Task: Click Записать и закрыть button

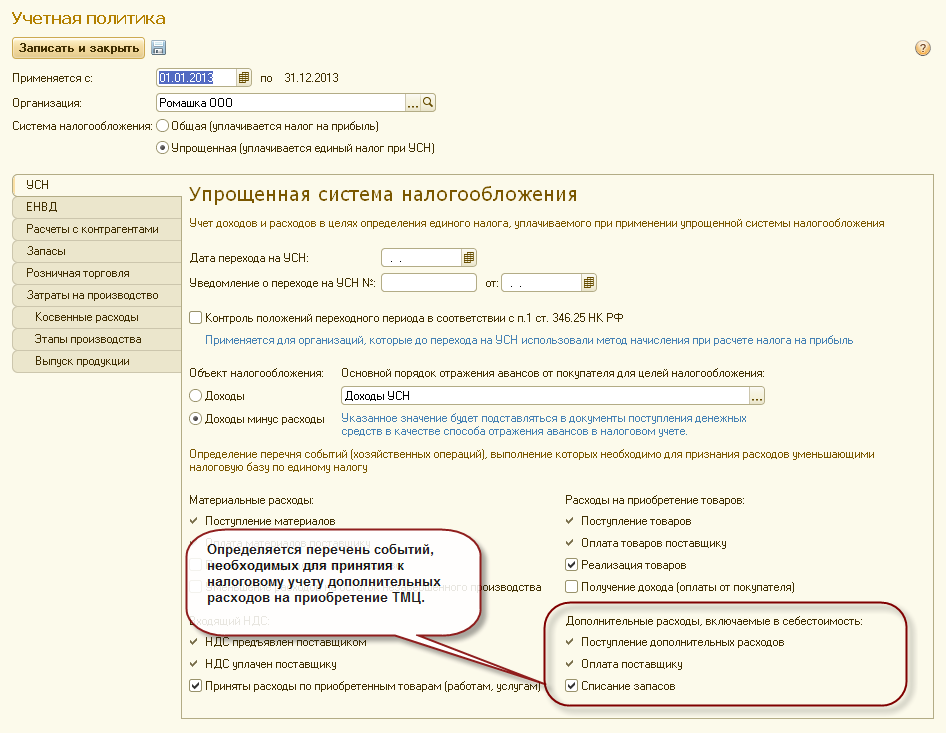Action: 78,48
